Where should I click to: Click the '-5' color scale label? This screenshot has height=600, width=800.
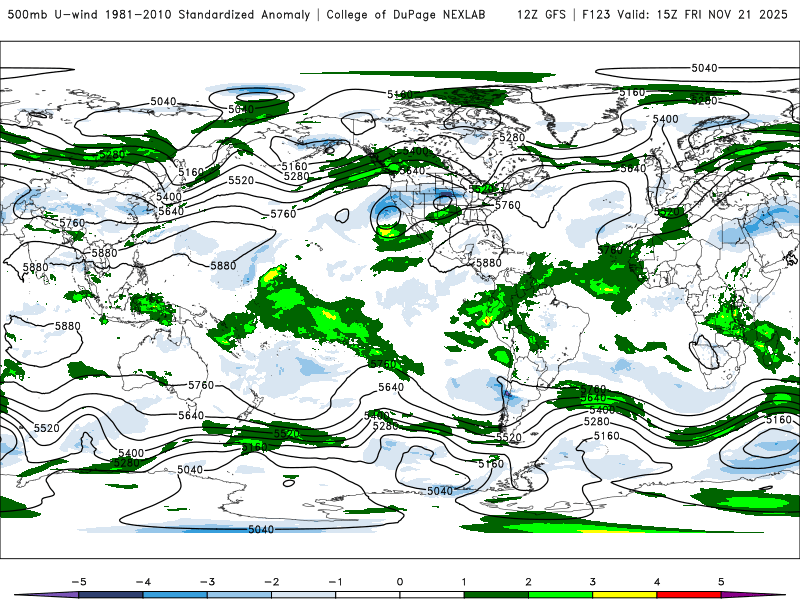point(79,582)
